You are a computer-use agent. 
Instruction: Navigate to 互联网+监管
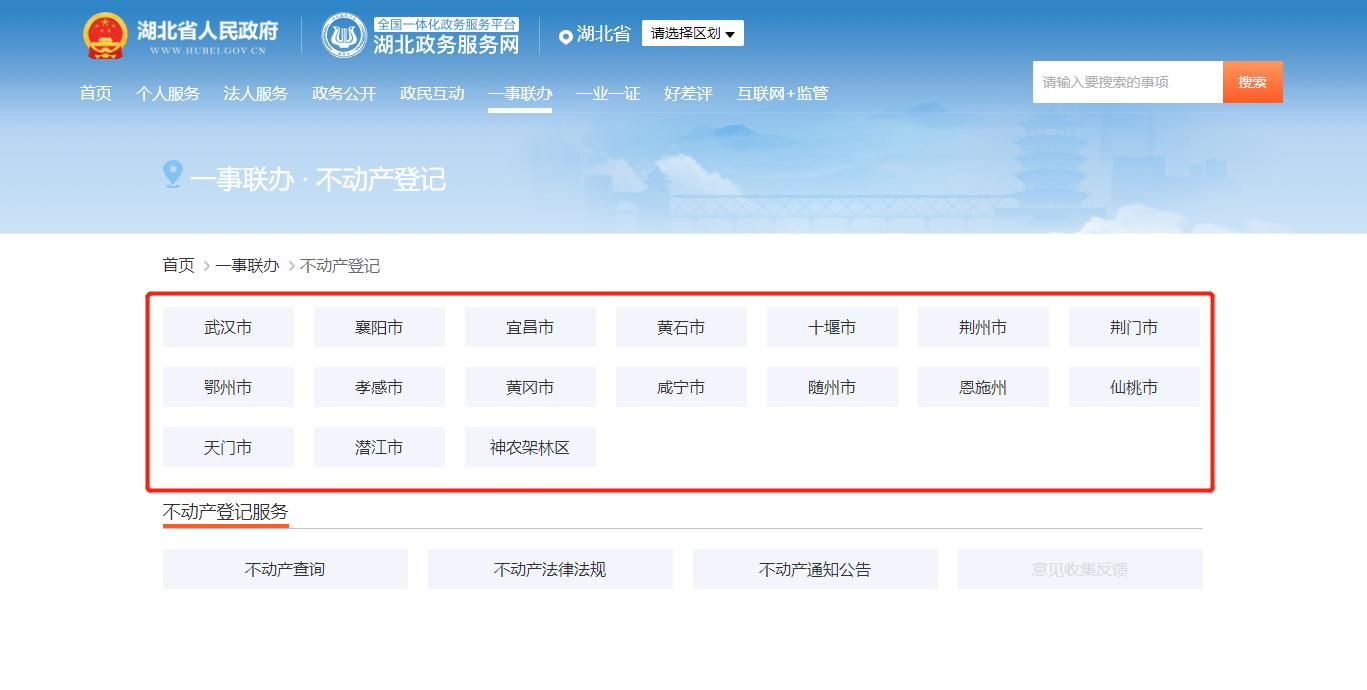click(782, 93)
